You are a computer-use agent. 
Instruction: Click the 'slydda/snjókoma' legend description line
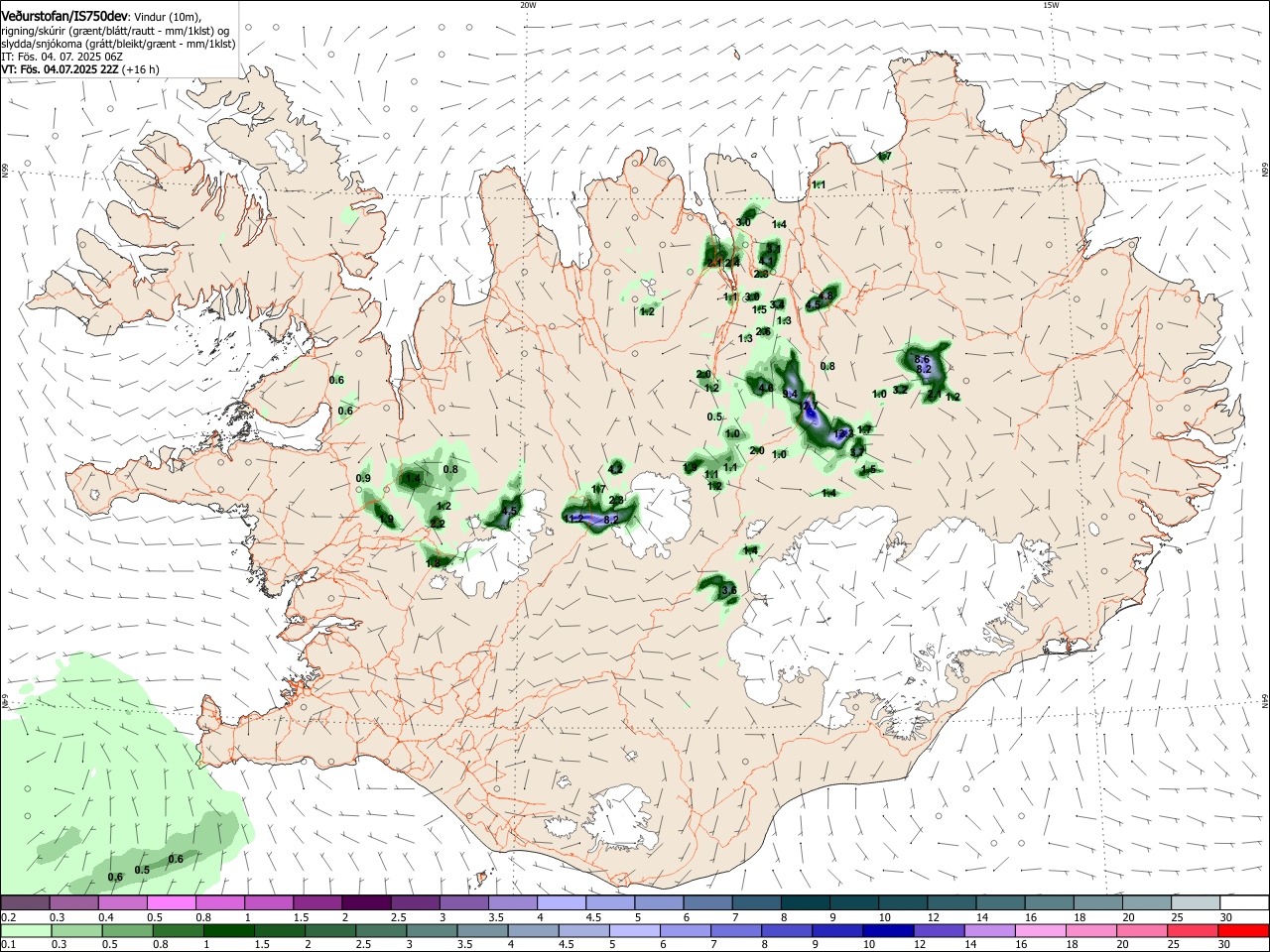click(118, 44)
